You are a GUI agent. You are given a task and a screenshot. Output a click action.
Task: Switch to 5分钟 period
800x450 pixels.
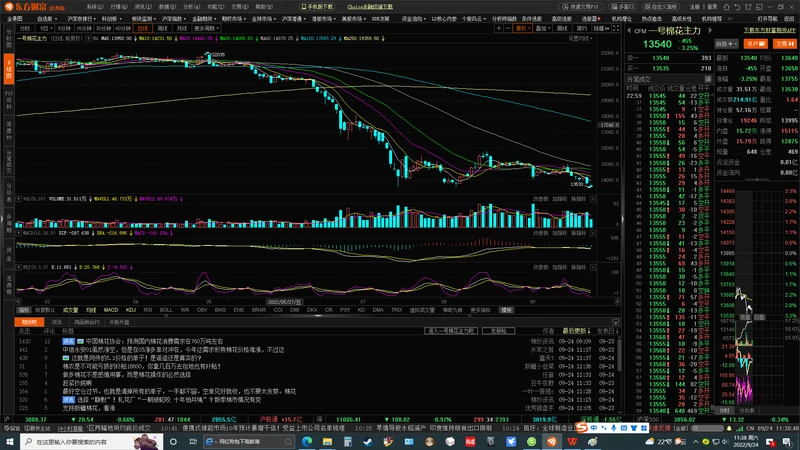(x=64, y=29)
